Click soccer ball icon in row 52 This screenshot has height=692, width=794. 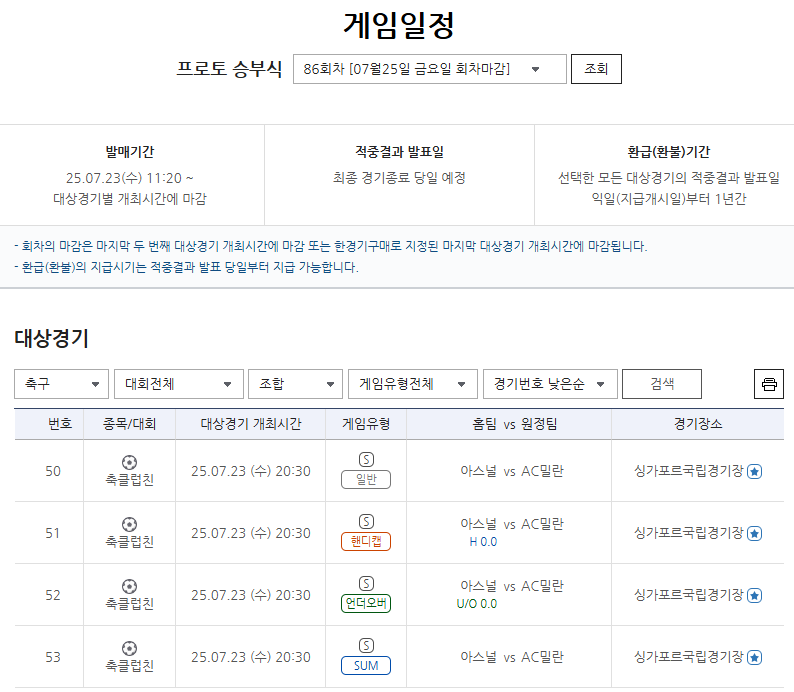coord(129,586)
